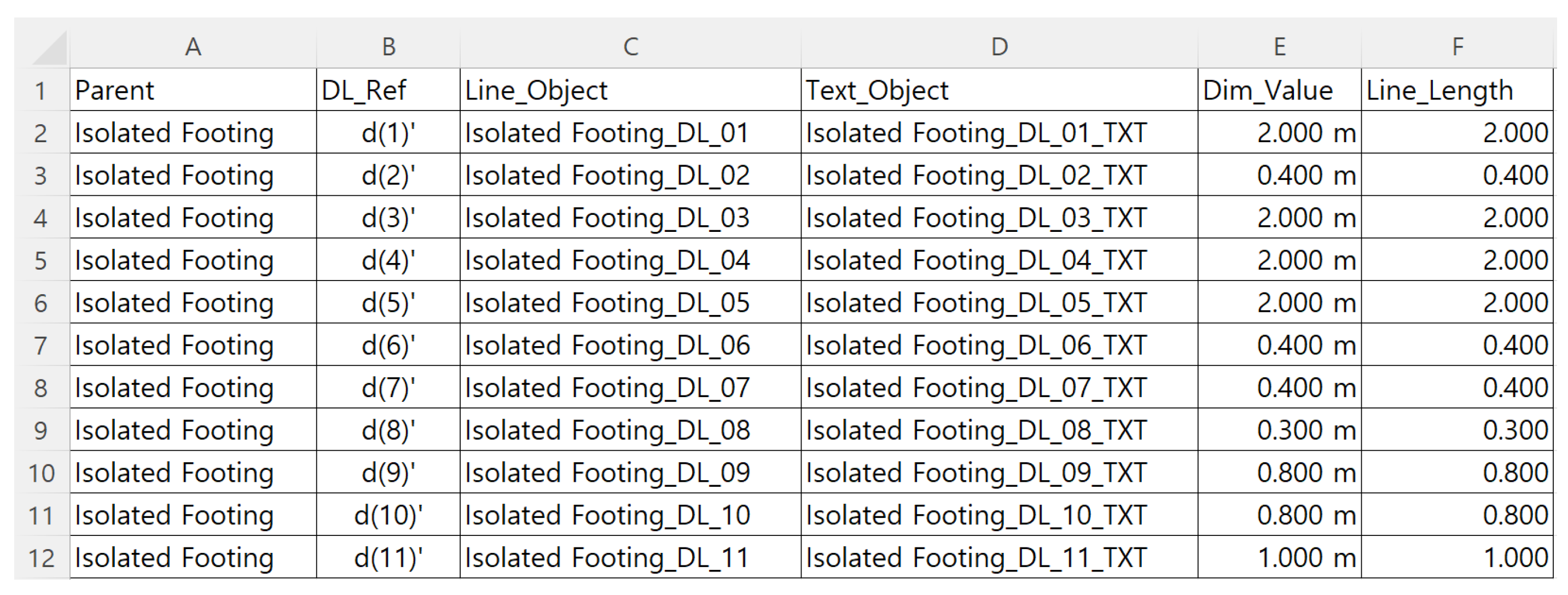Click the Parent header cell
The height and width of the screenshot is (595, 1568).
[x=193, y=91]
